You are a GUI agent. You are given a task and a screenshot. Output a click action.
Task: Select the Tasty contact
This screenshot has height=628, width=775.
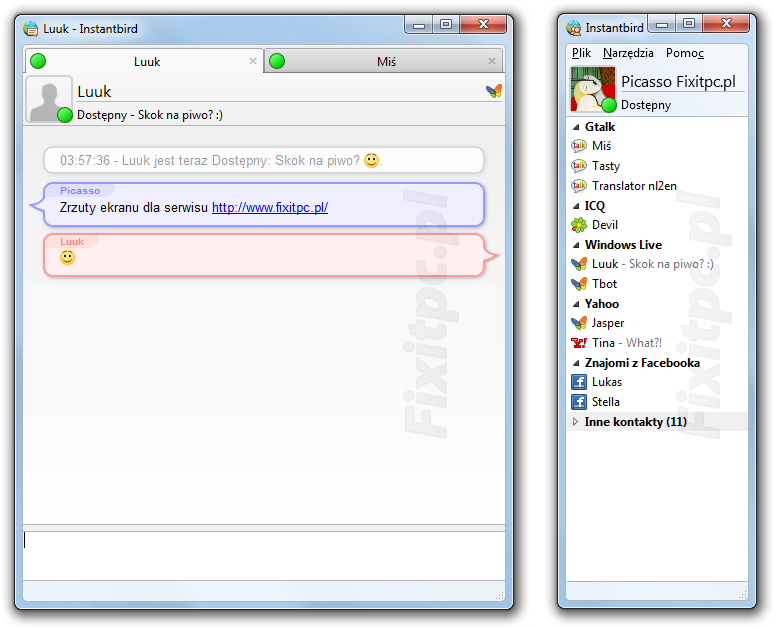[657, 166]
